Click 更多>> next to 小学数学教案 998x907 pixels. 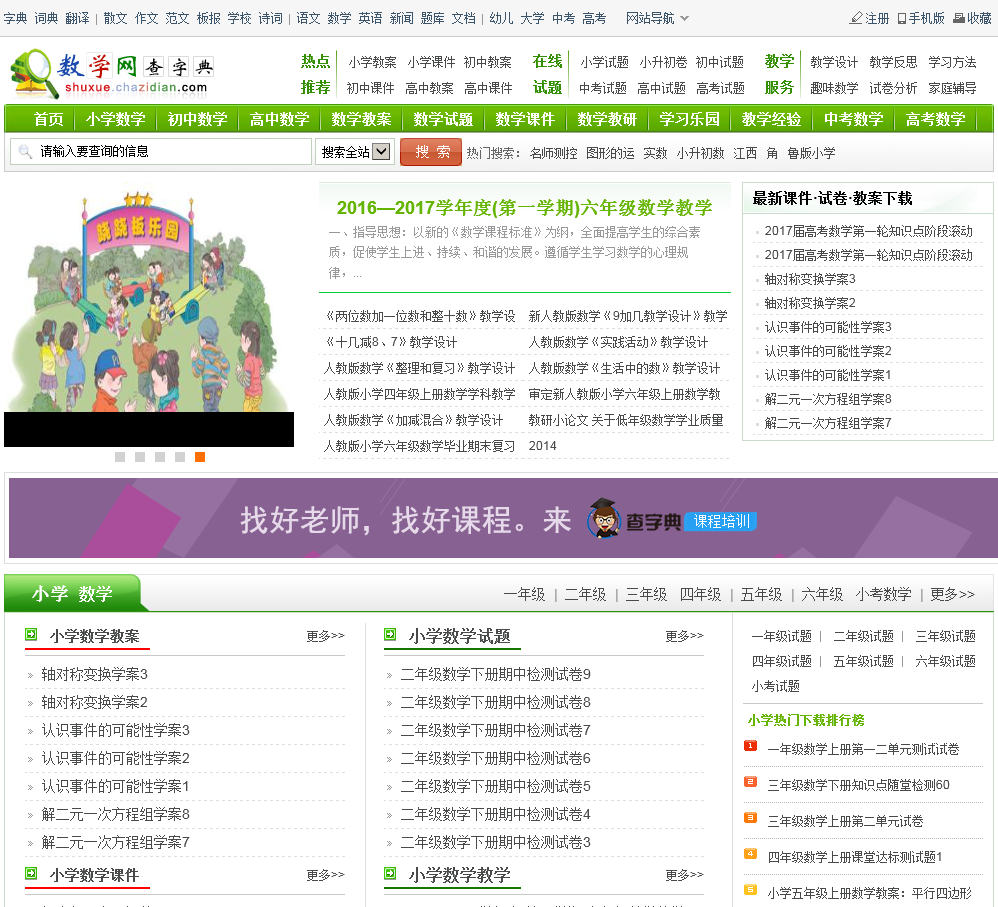pyautogui.click(x=325, y=636)
